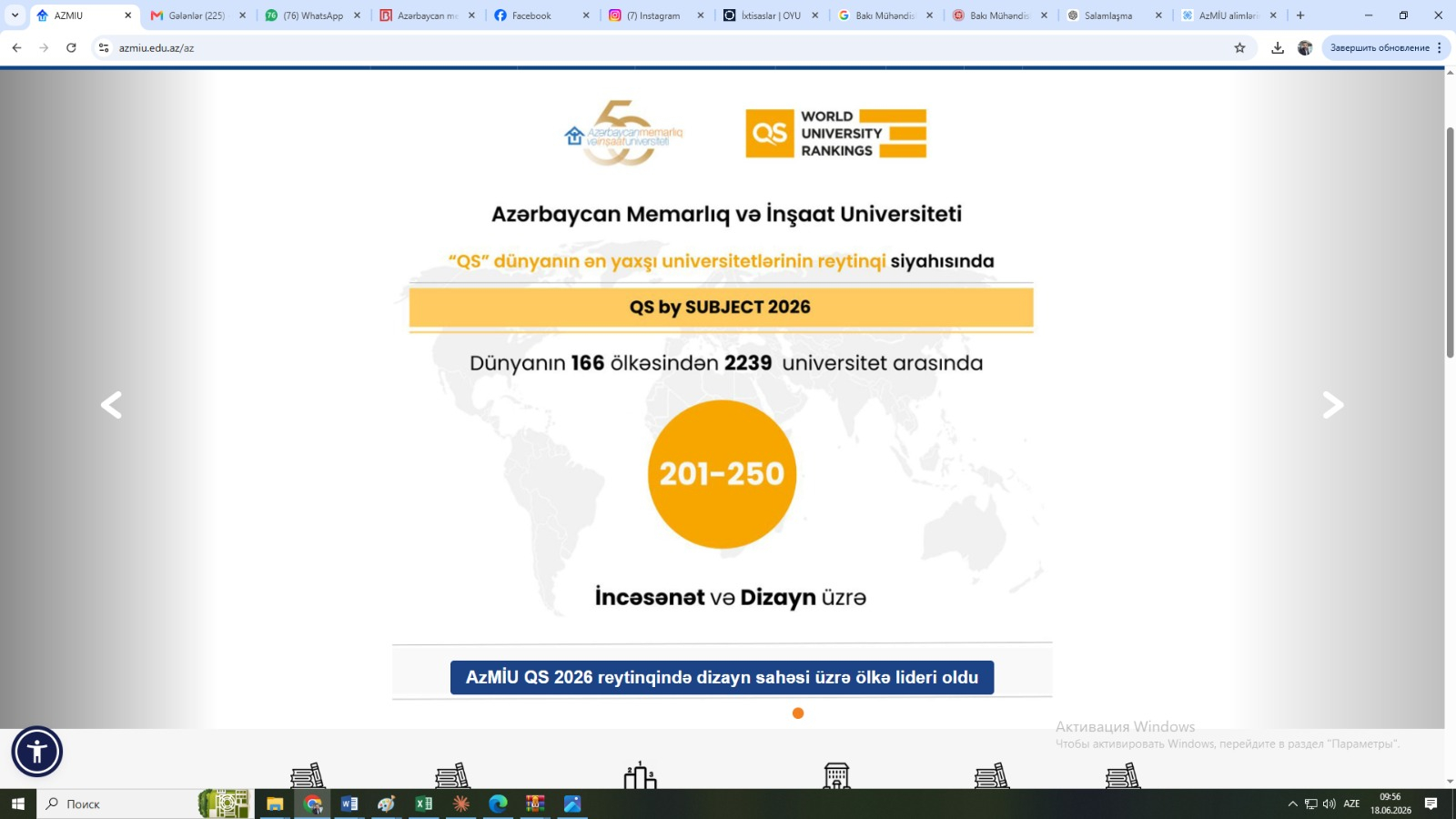Image resolution: width=1456 pixels, height=819 pixels.
Task: Click the browser forward arrow
Action: coord(44,47)
